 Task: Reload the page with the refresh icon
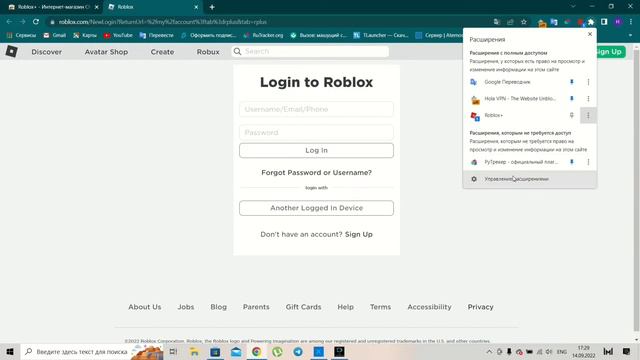36,22
